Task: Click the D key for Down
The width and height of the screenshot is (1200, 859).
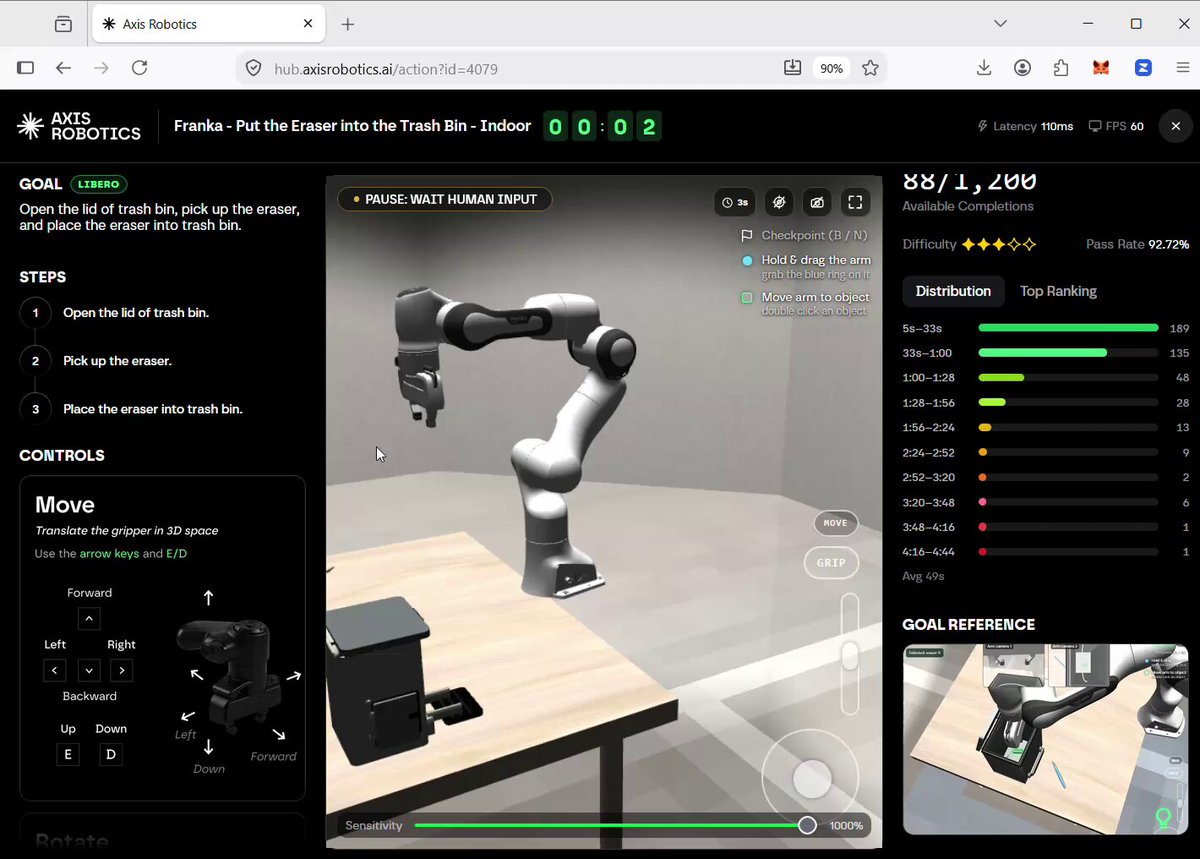Action: (111, 754)
